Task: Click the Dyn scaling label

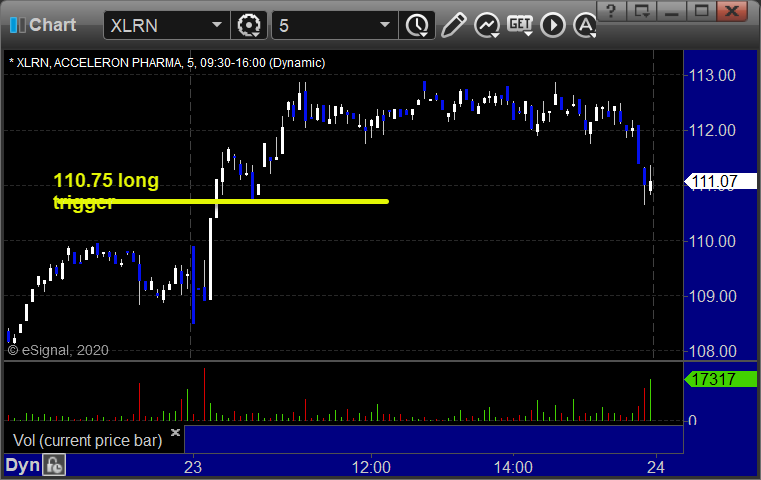Action: coord(22,465)
